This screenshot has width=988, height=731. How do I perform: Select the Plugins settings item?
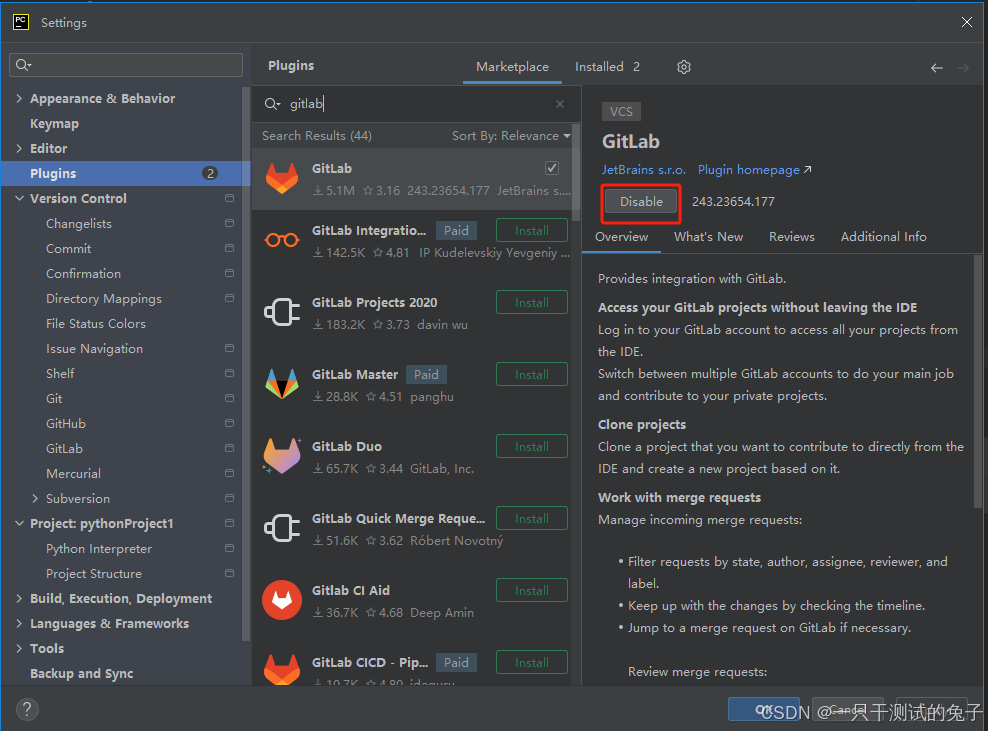(x=125, y=173)
